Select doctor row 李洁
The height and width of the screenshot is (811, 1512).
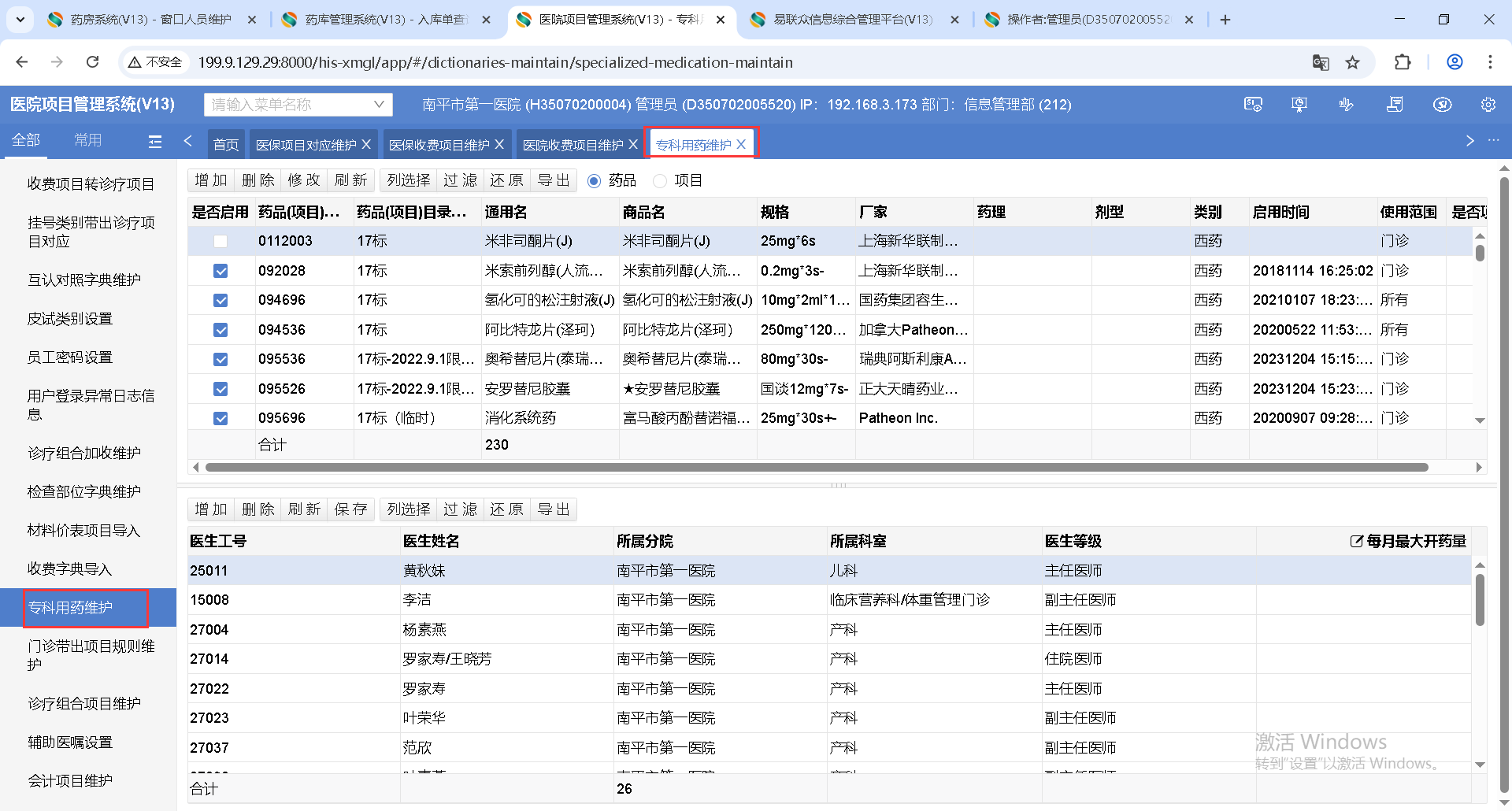829,600
